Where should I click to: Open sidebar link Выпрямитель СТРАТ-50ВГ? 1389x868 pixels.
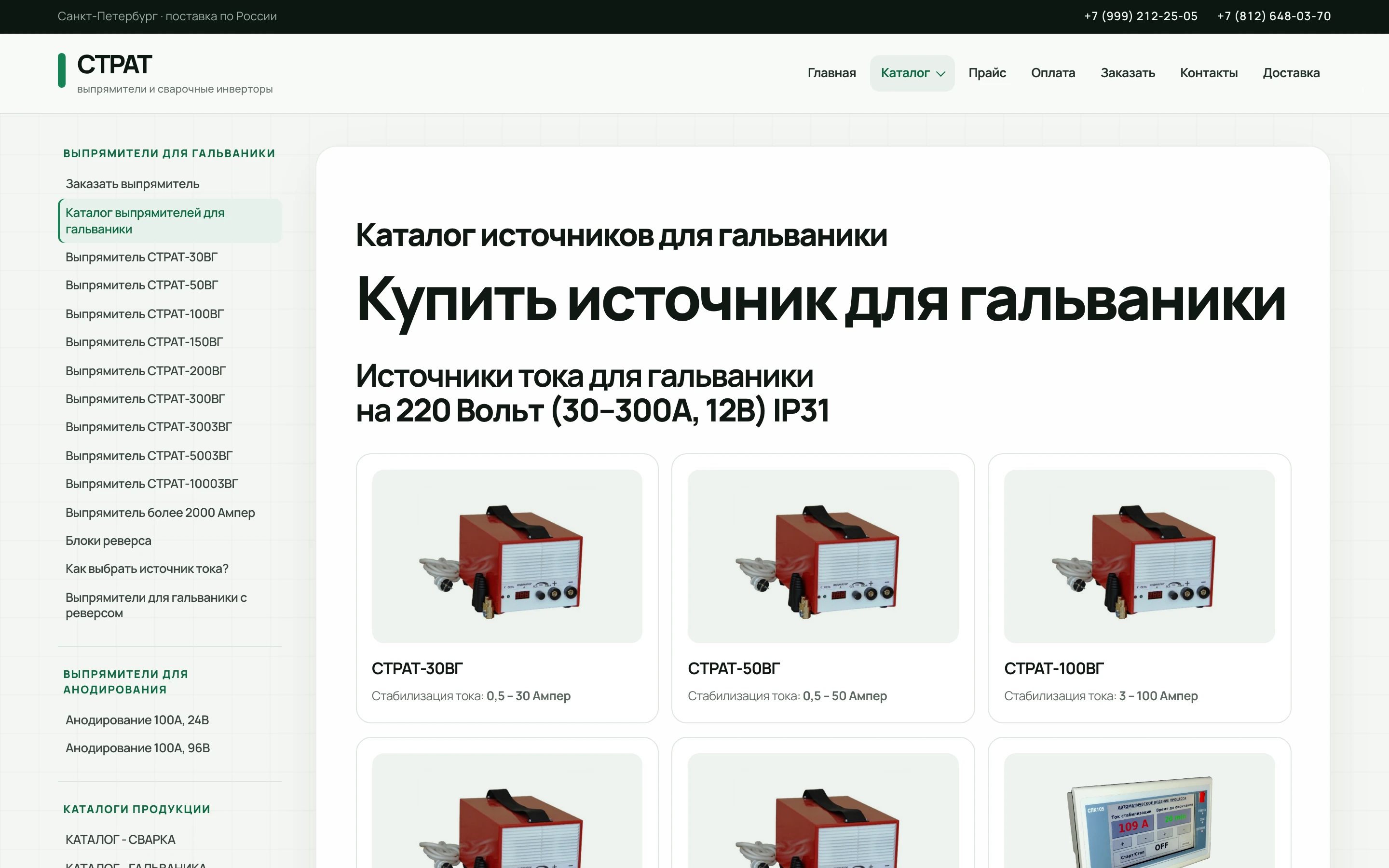[x=170, y=285]
